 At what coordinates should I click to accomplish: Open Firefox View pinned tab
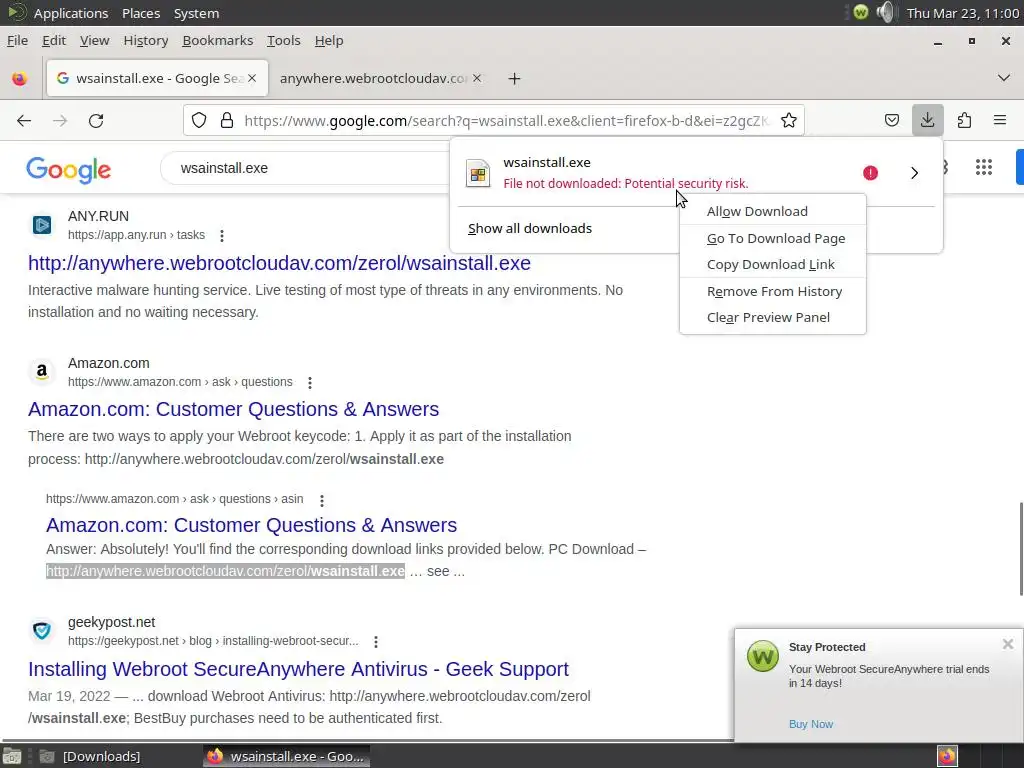20,79
